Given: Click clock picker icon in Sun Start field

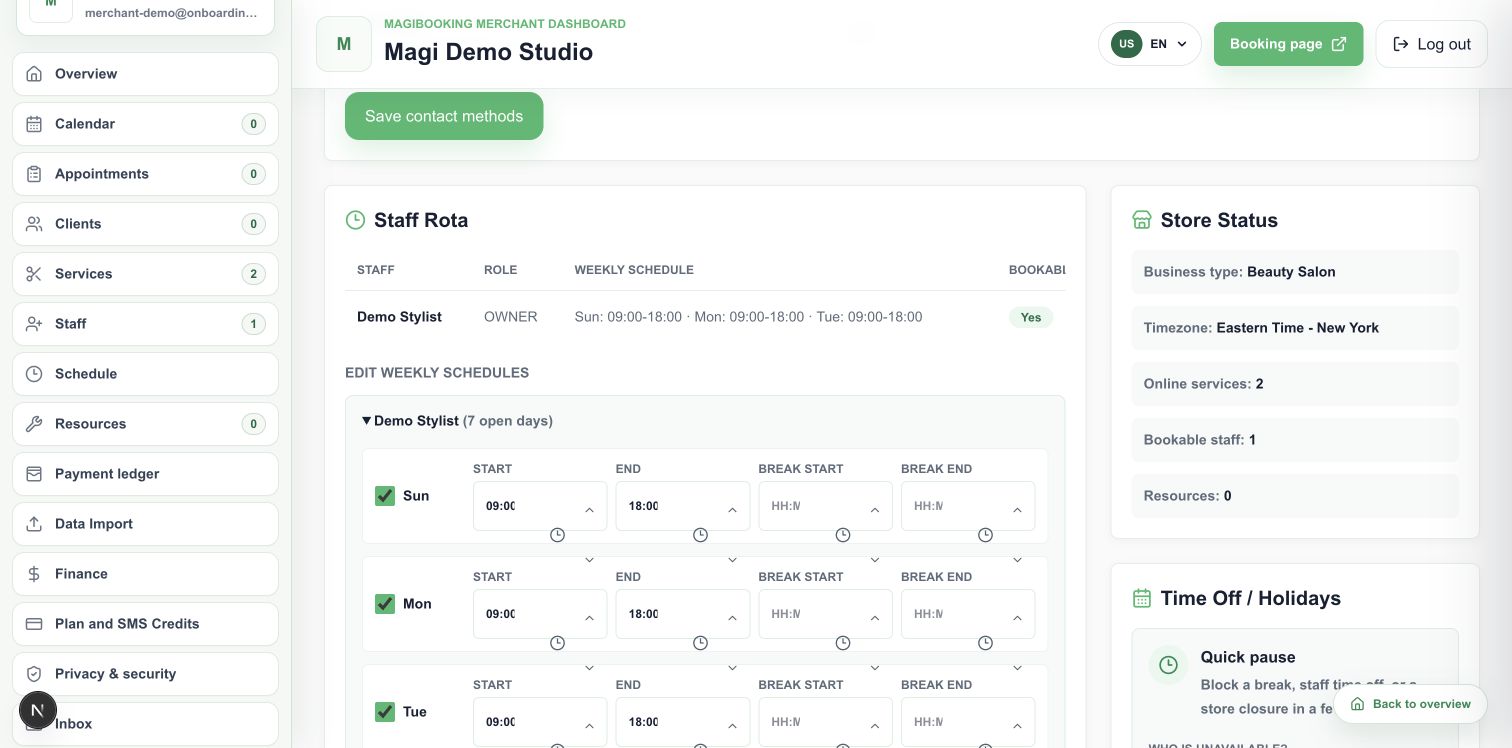Looking at the screenshot, I should click(558, 535).
